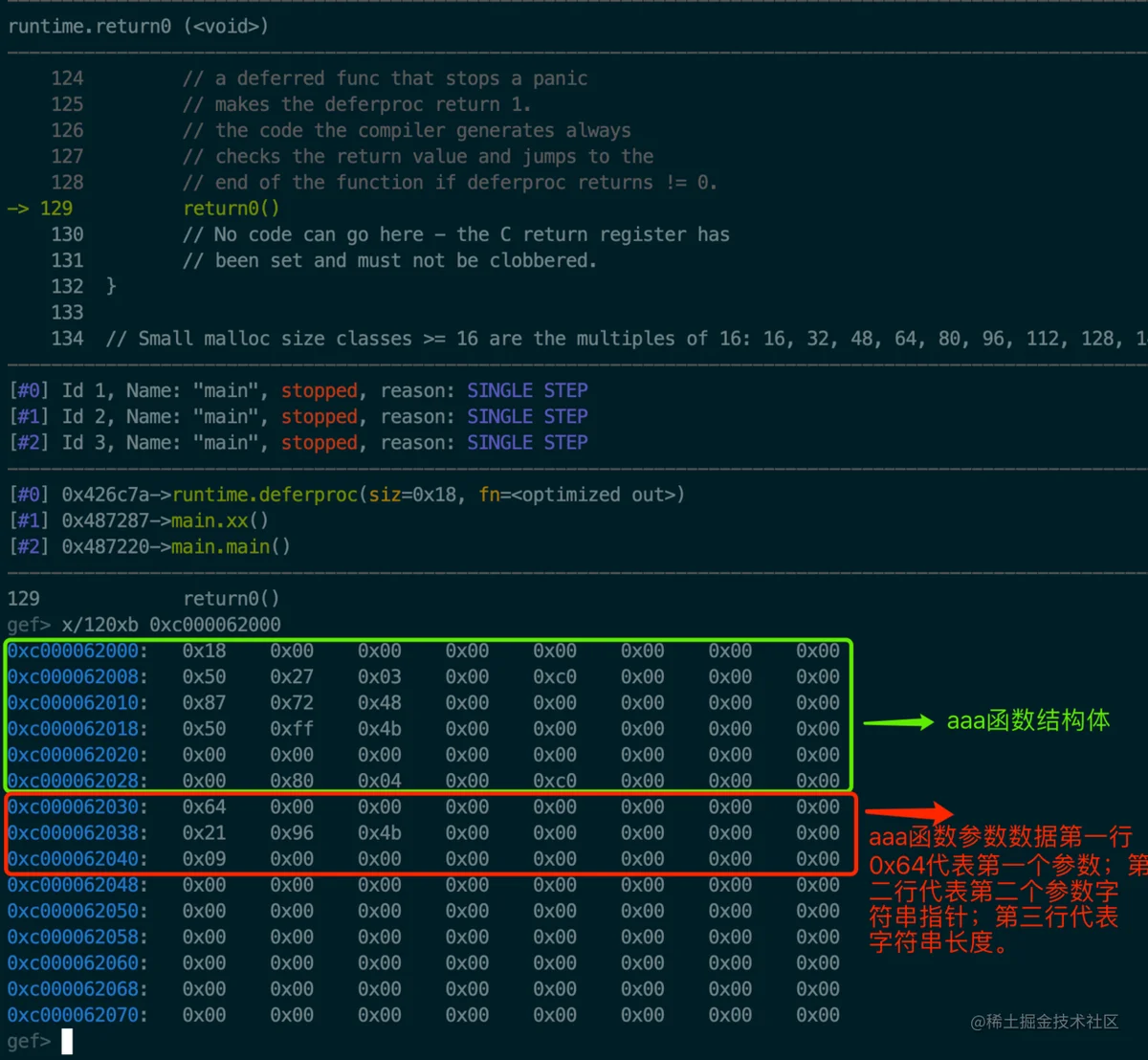This screenshot has height=1060, width=1148.
Task: Select line 130 'No code can go here' comment
Action: pos(456,234)
